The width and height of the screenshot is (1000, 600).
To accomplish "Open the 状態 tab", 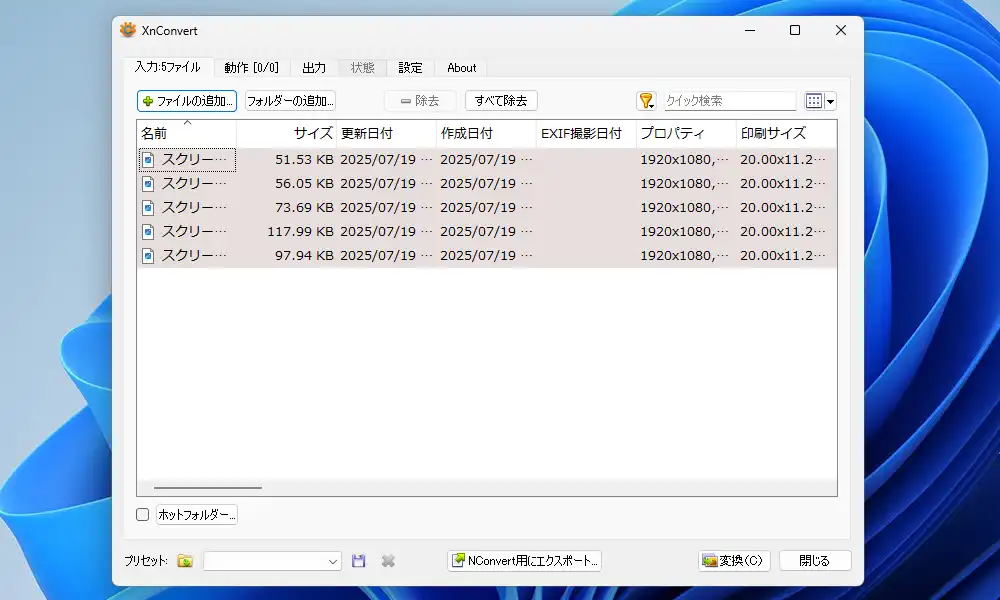I will tap(362, 68).
